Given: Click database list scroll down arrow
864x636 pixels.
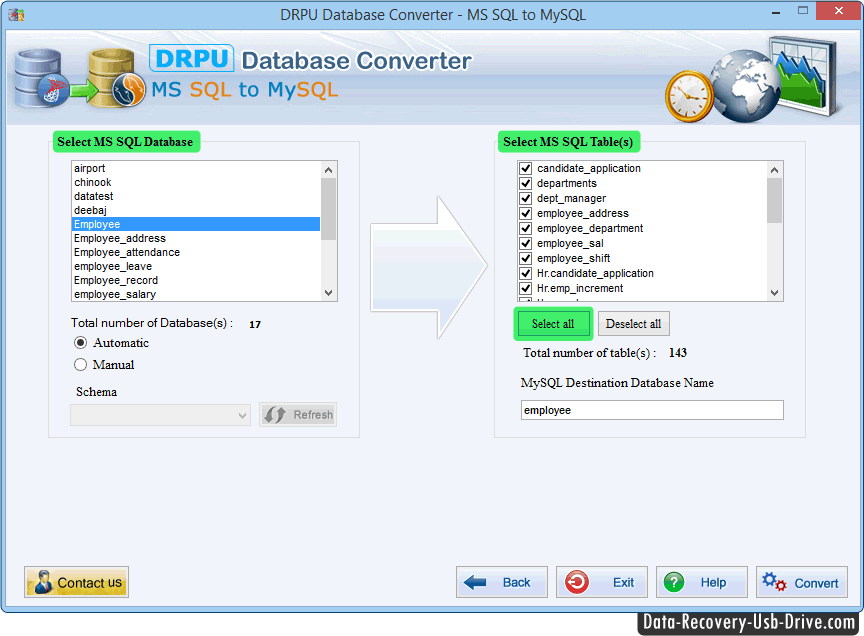Looking at the screenshot, I should click(x=328, y=293).
